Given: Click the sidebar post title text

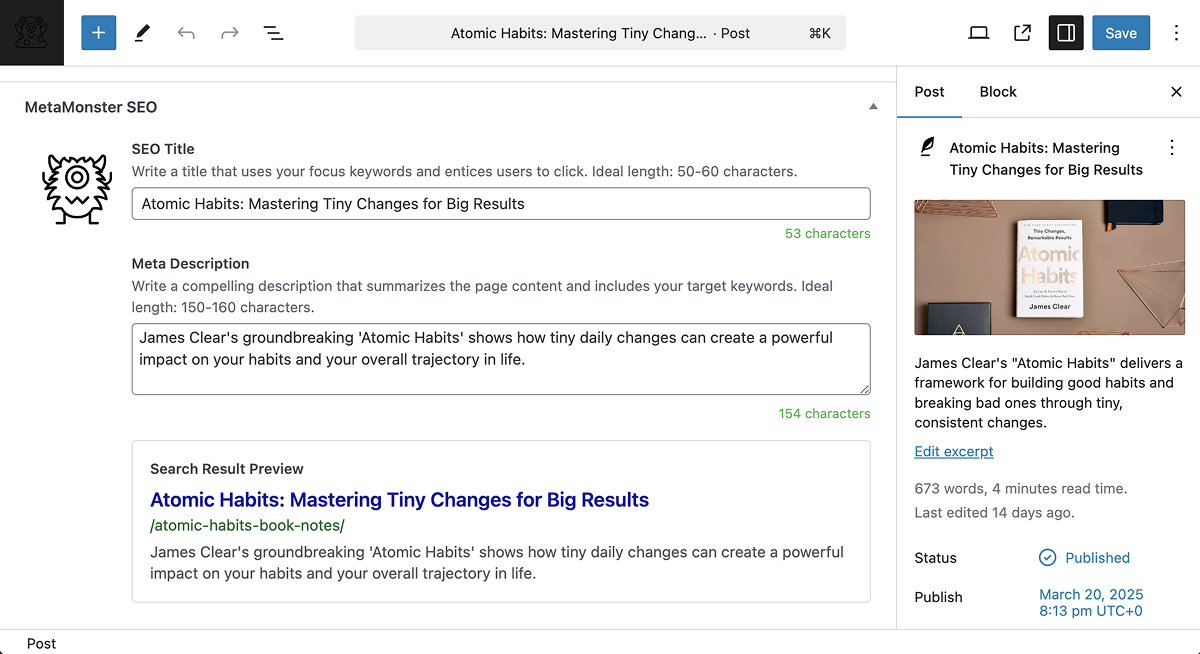Looking at the screenshot, I should (1046, 158).
